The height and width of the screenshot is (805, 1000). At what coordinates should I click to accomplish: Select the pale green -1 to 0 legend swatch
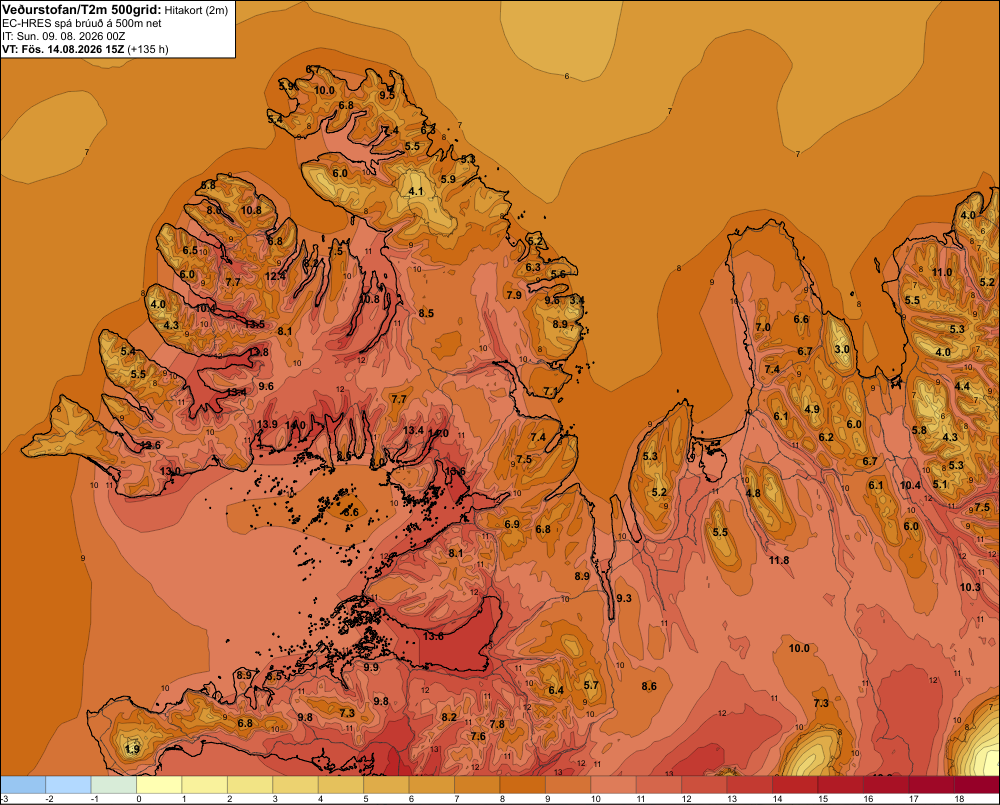point(114,785)
